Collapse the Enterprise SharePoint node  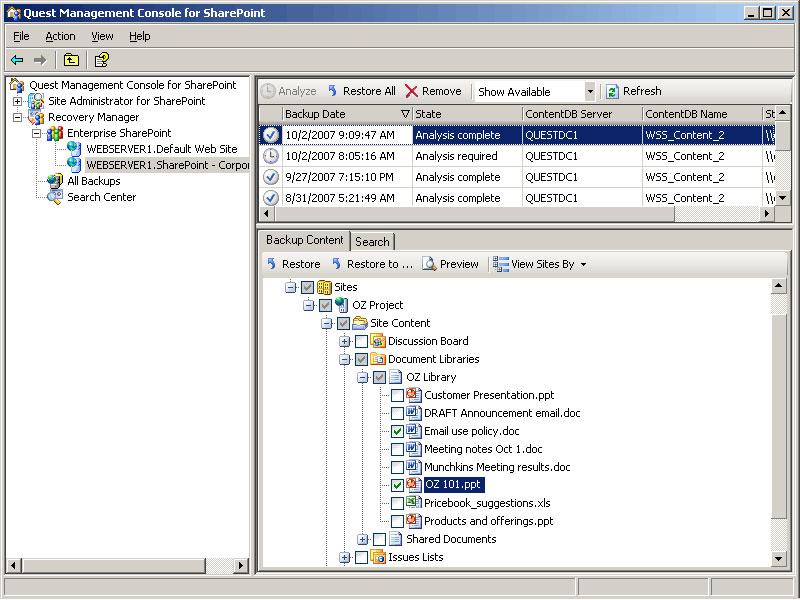tap(36, 134)
